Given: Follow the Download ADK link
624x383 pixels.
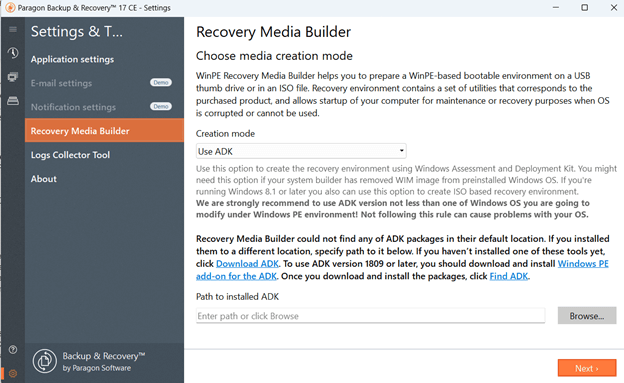Looking at the screenshot, I should tap(247, 264).
